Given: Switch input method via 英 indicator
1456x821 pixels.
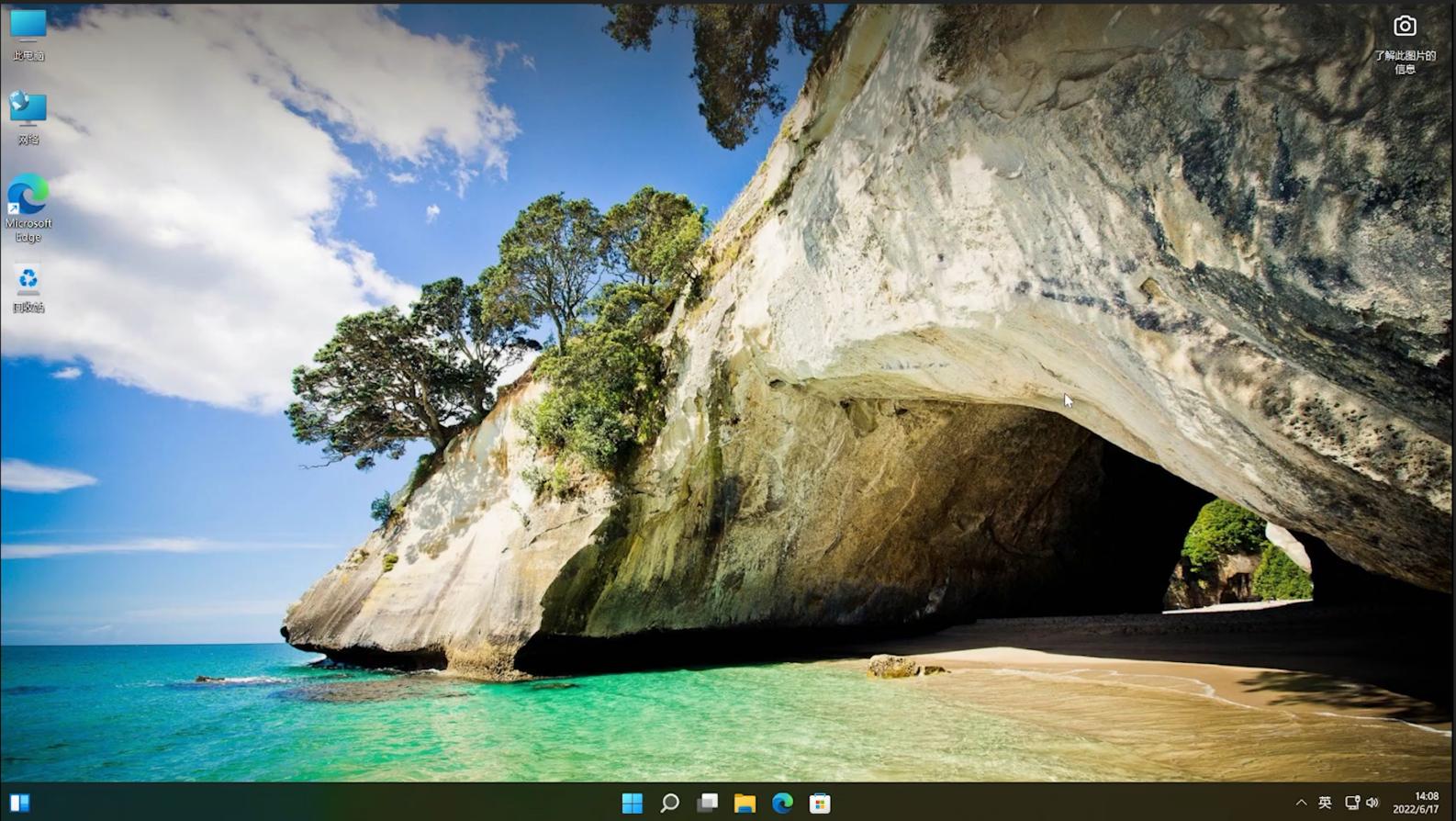Looking at the screenshot, I should point(1325,803).
